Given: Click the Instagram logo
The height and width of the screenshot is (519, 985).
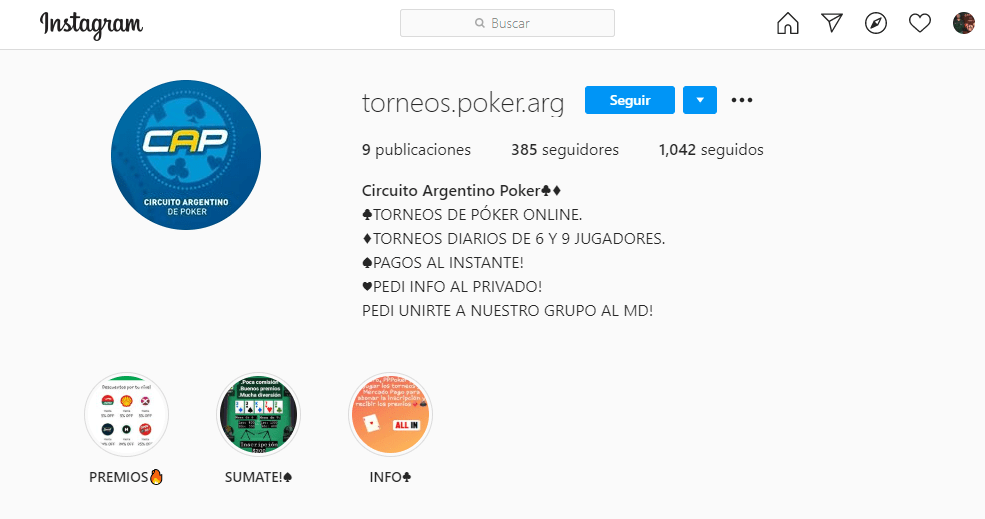Looking at the screenshot, I should (92, 25).
